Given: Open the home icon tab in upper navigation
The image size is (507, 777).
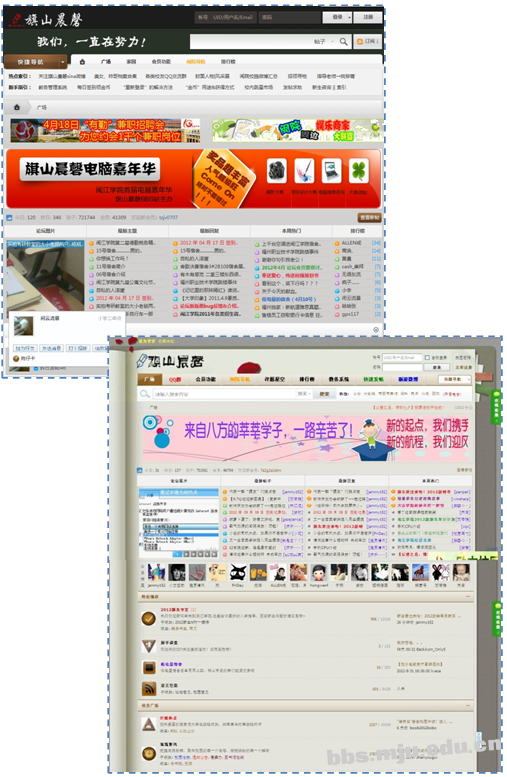Looking at the screenshot, I should (x=82, y=62).
